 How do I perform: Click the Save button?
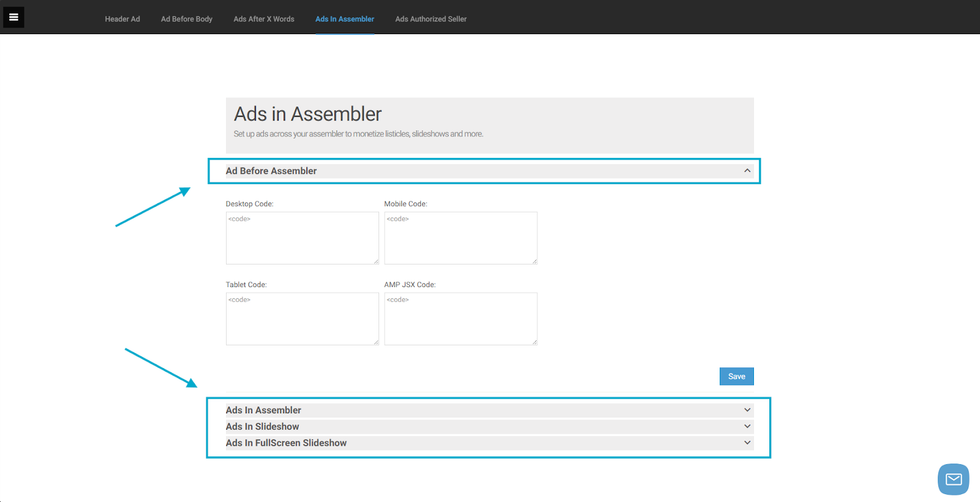click(x=736, y=376)
